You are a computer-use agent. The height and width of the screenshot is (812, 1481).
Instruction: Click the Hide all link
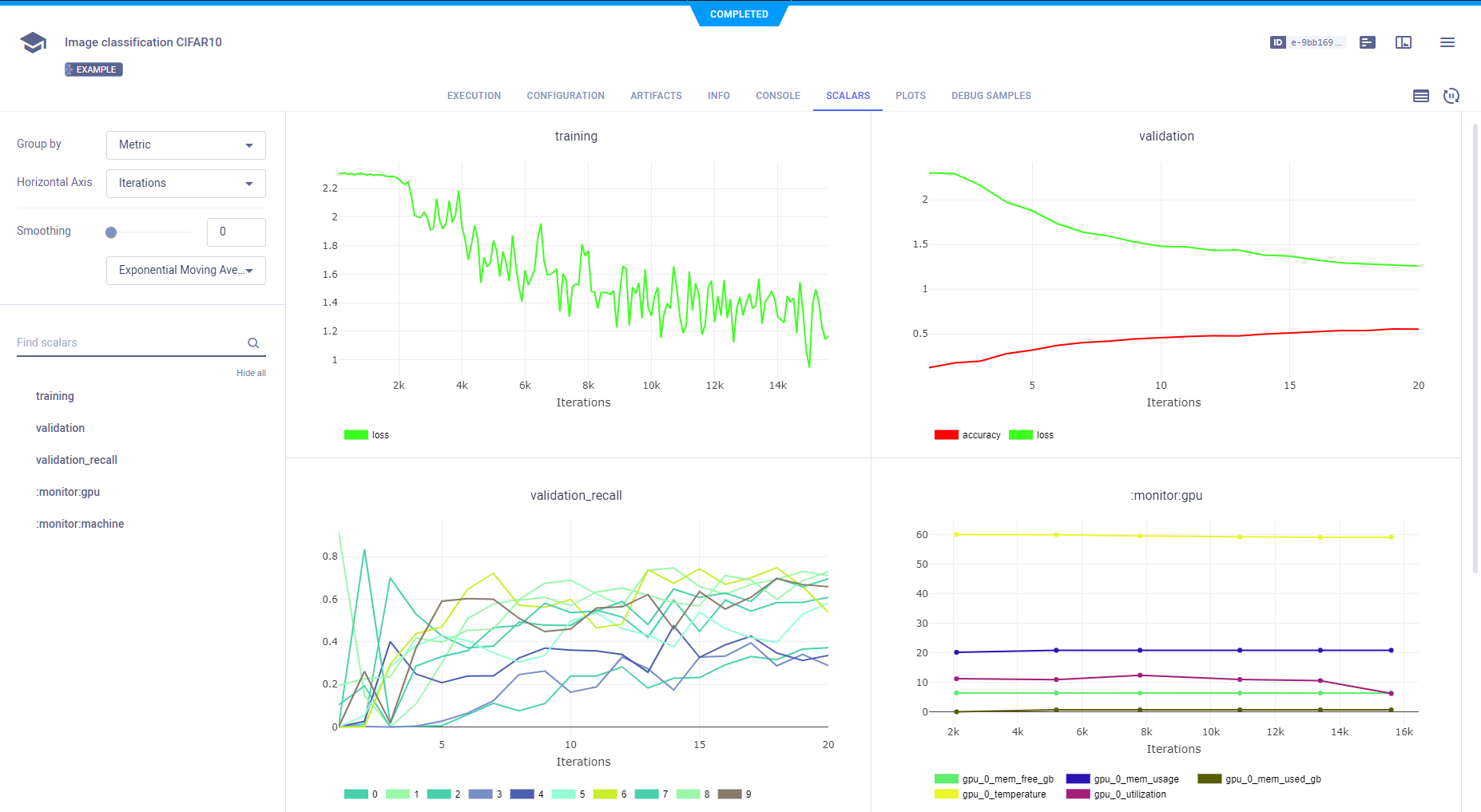tap(251, 373)
